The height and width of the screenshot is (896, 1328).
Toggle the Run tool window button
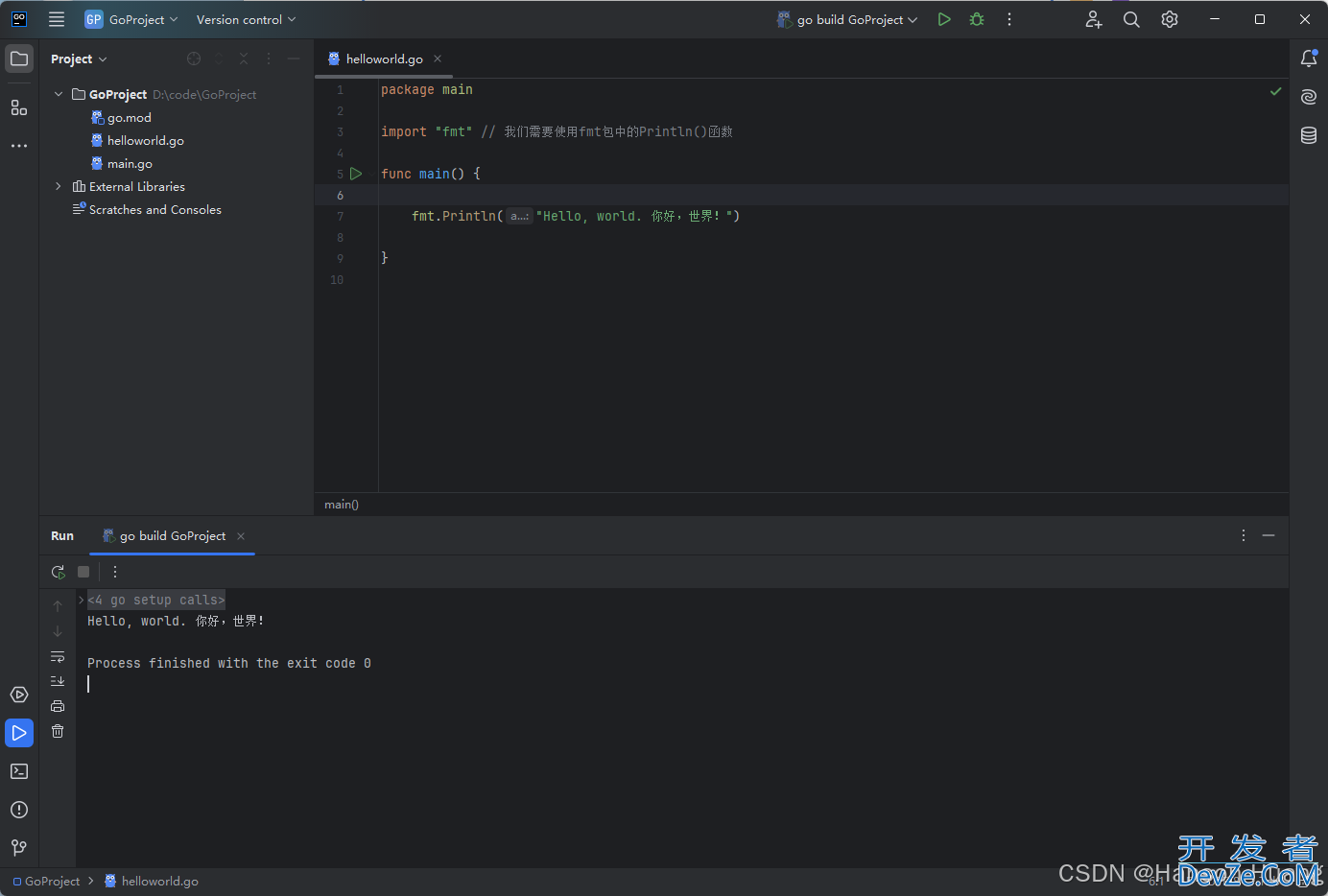(19, 733)
